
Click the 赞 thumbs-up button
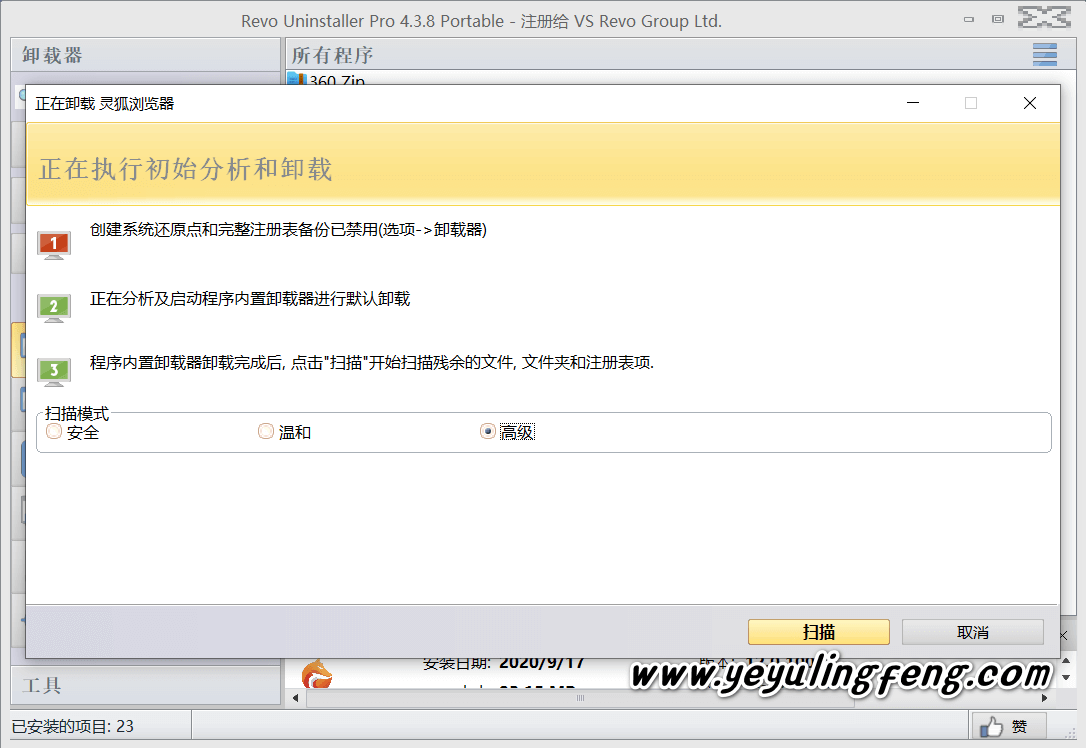[1008, 727]
